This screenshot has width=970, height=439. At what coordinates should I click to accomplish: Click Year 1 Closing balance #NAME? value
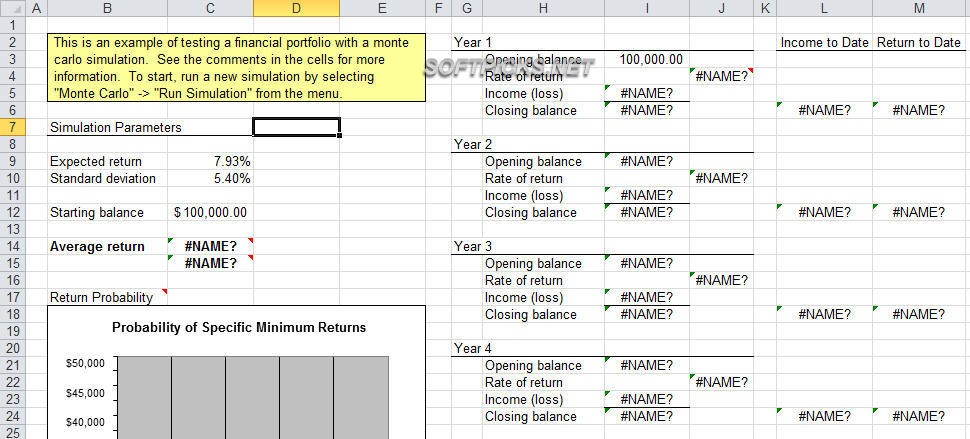coord(646,111)
